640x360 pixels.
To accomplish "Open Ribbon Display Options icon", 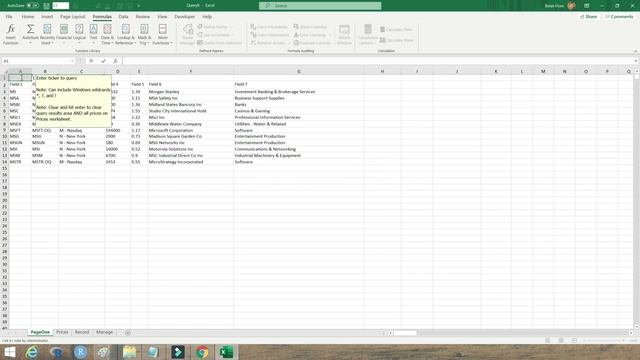I will tap(587, 6).
